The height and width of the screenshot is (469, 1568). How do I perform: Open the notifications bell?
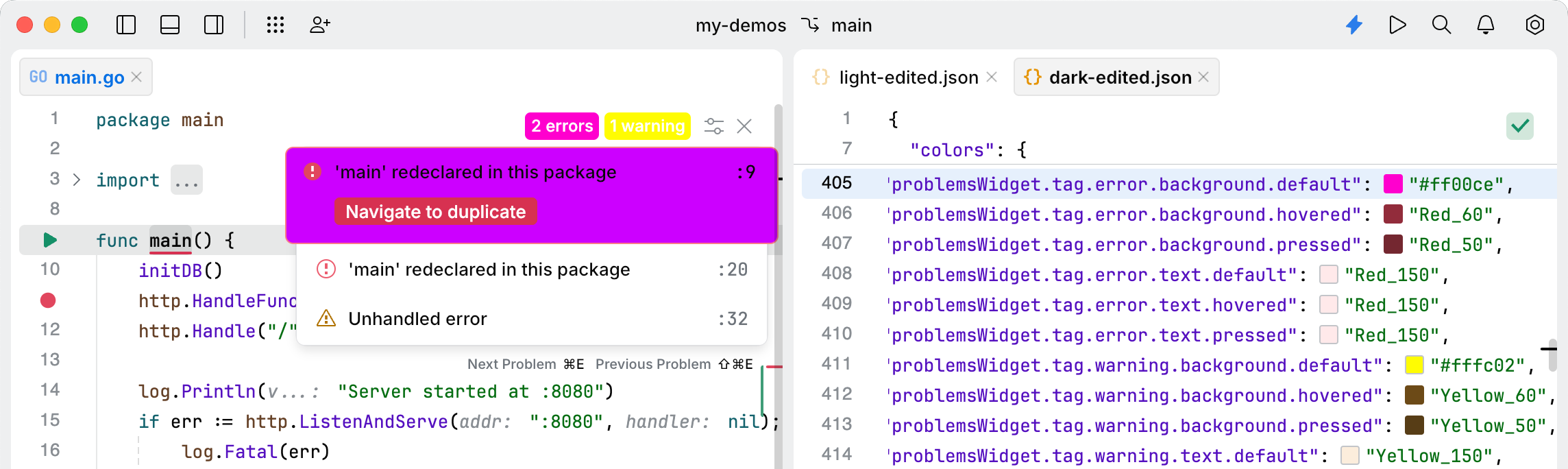1485,25
